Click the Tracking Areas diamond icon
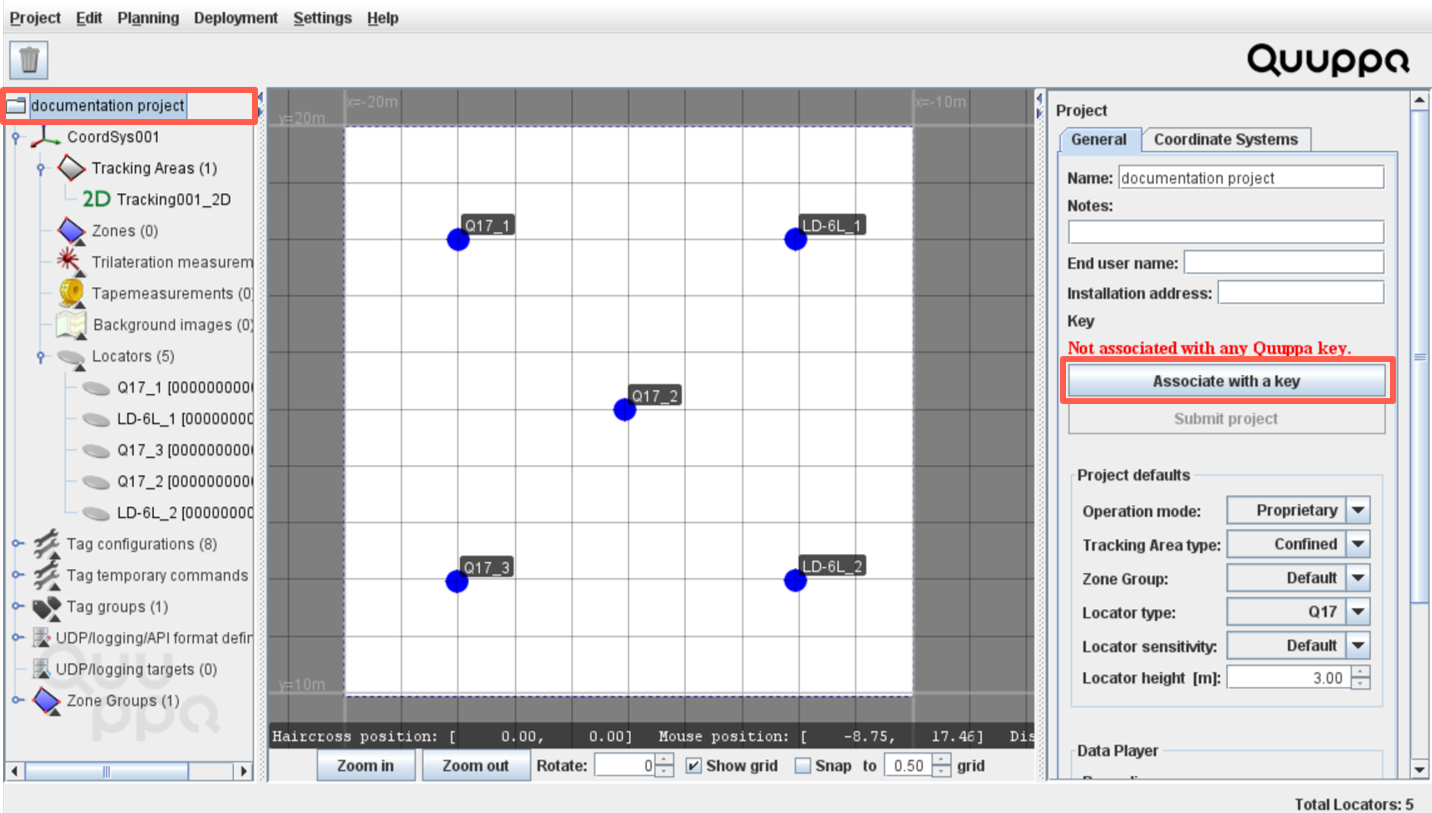This screenshot has width=1432, height=813. (71, 168)
